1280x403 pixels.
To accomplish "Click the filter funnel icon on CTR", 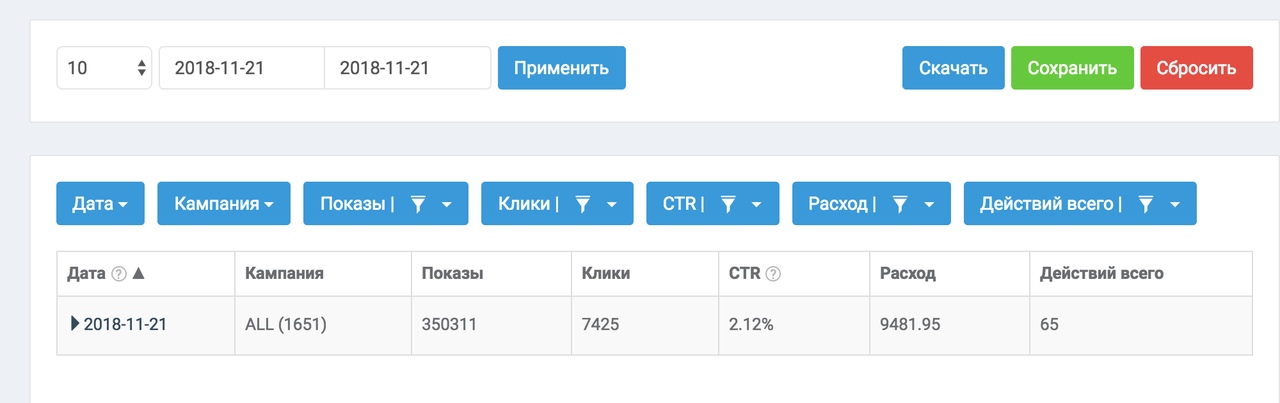I will 729,204.
